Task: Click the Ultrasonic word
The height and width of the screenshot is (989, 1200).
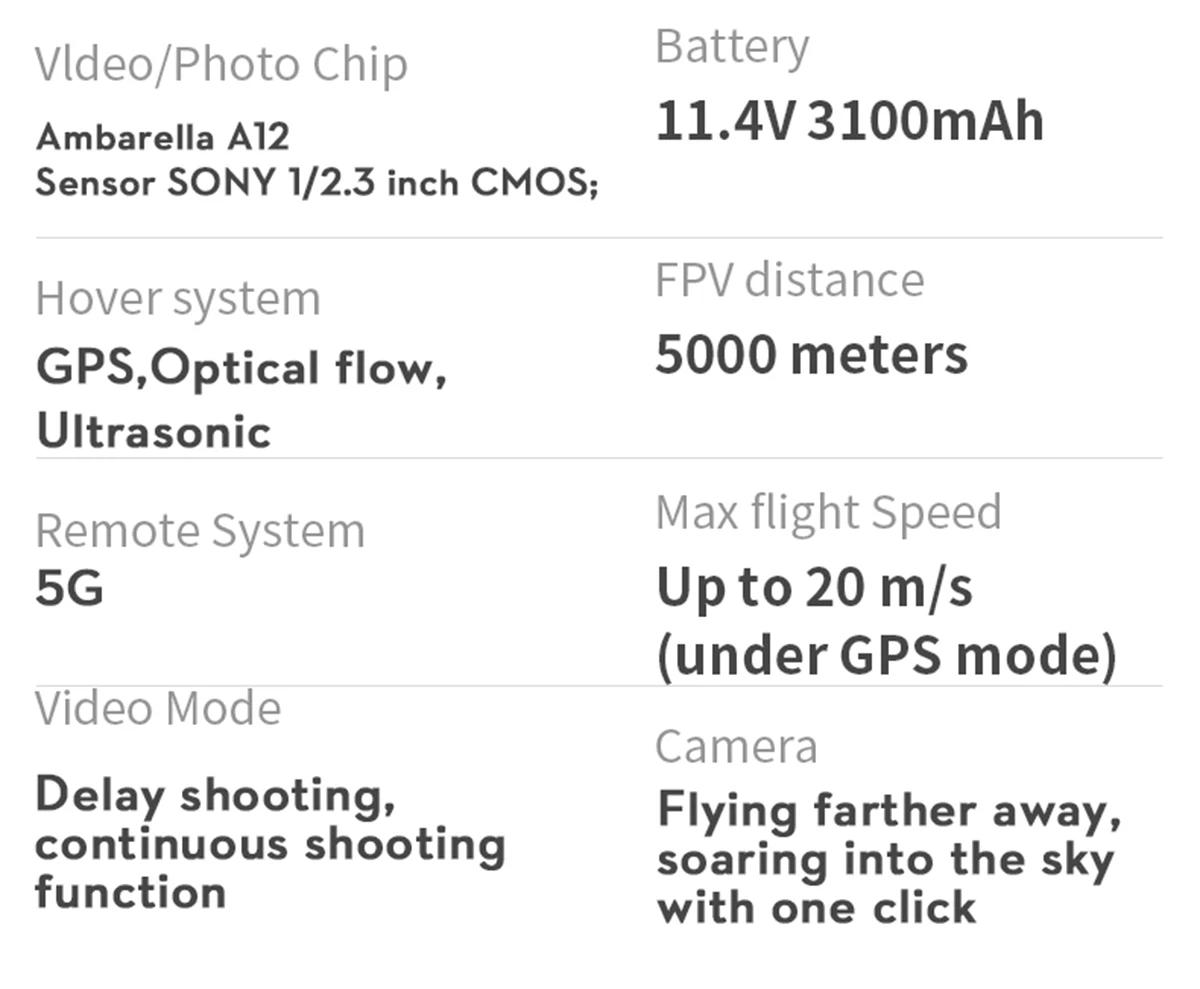Action: pyautogui.click(x=153, y=431)
